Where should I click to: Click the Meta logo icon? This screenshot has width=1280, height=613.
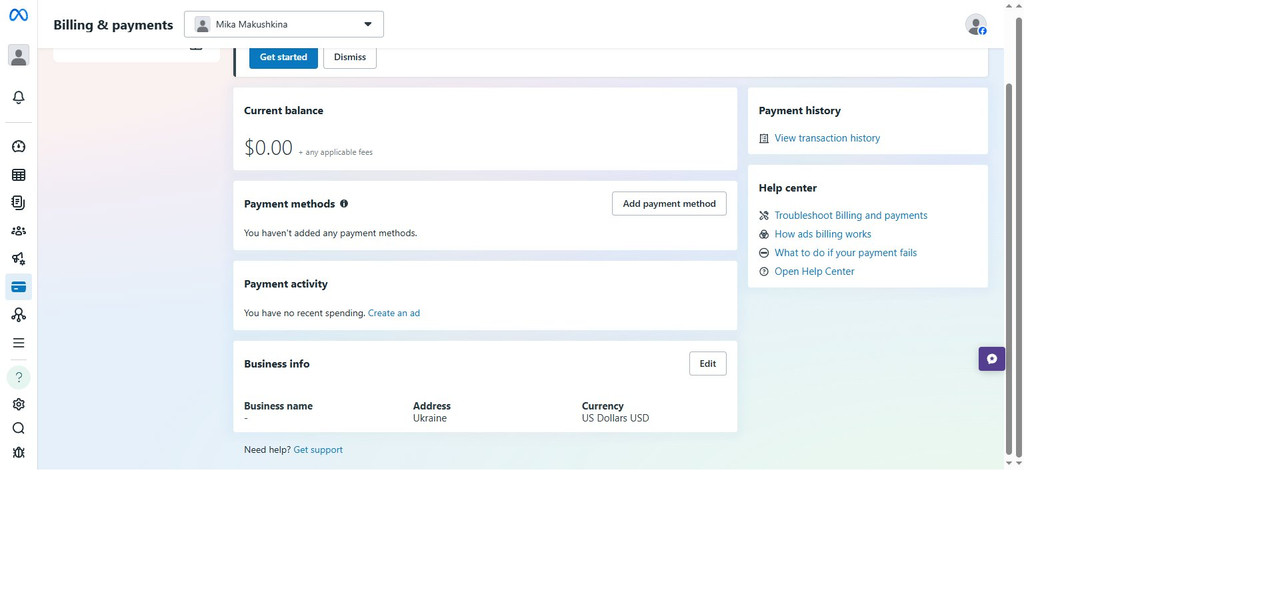tap(18, 16)
